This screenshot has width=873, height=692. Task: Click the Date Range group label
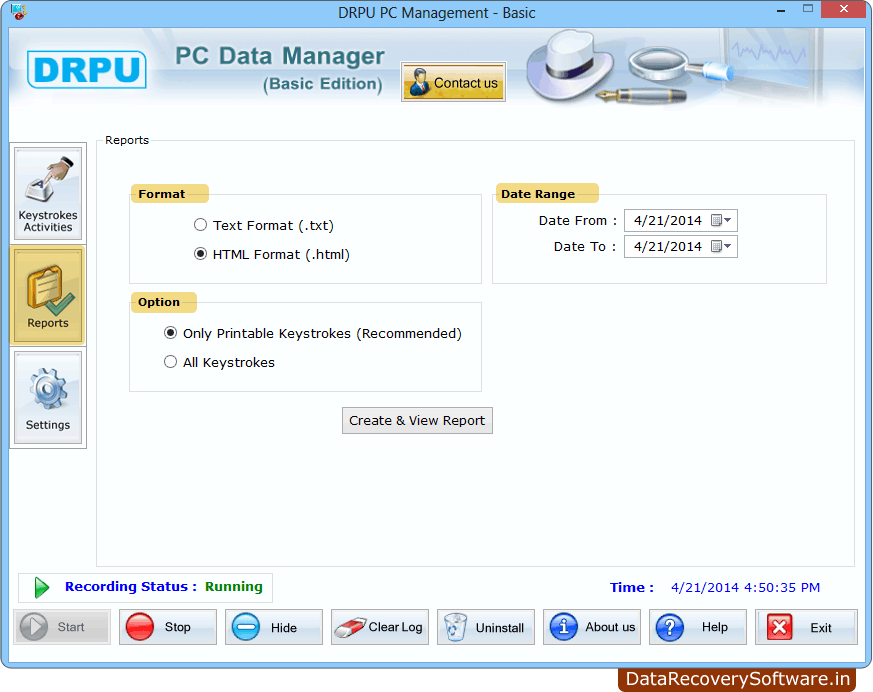tap(538, 194)
